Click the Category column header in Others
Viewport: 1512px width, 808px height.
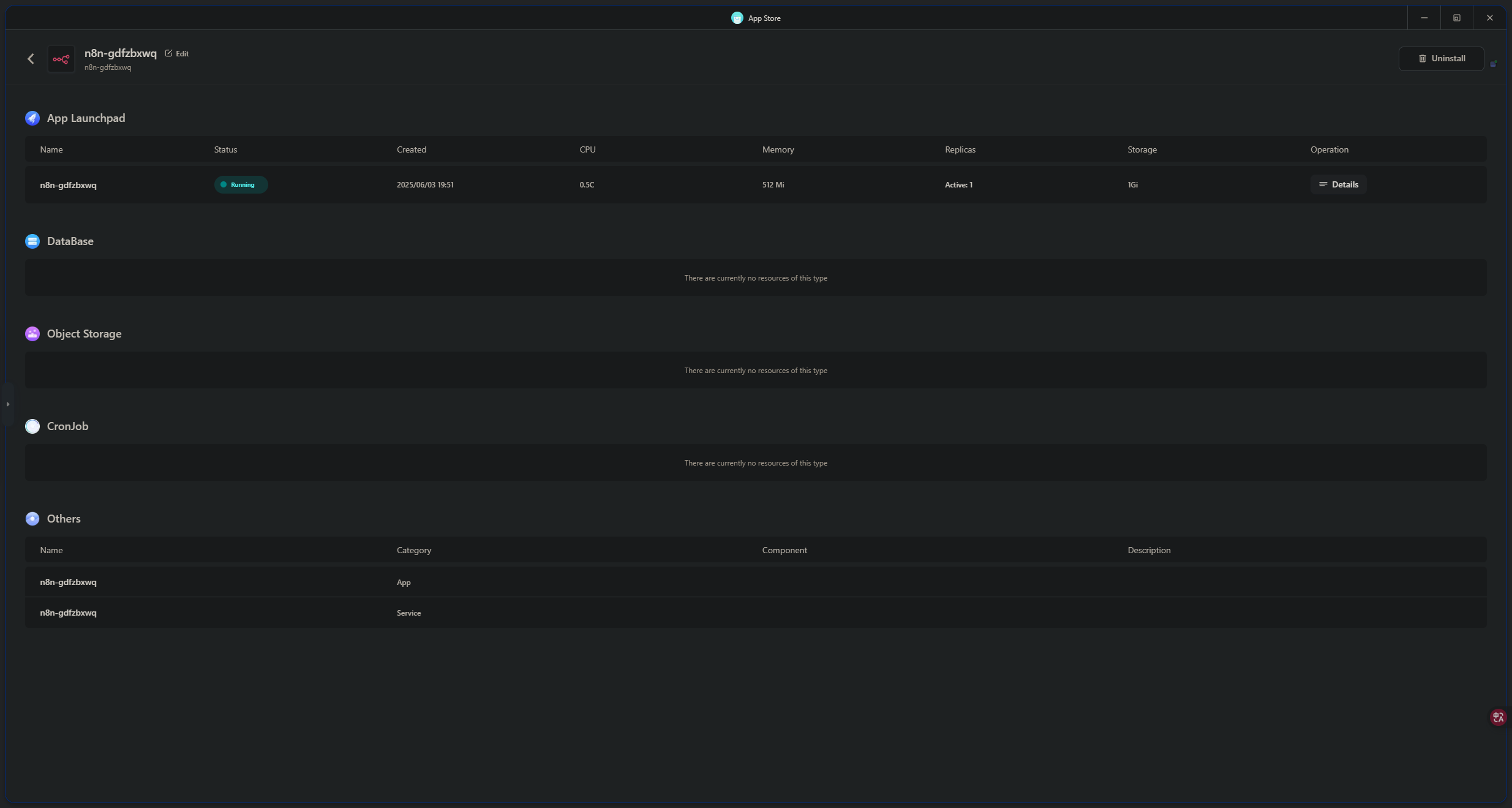pos(414,550)
